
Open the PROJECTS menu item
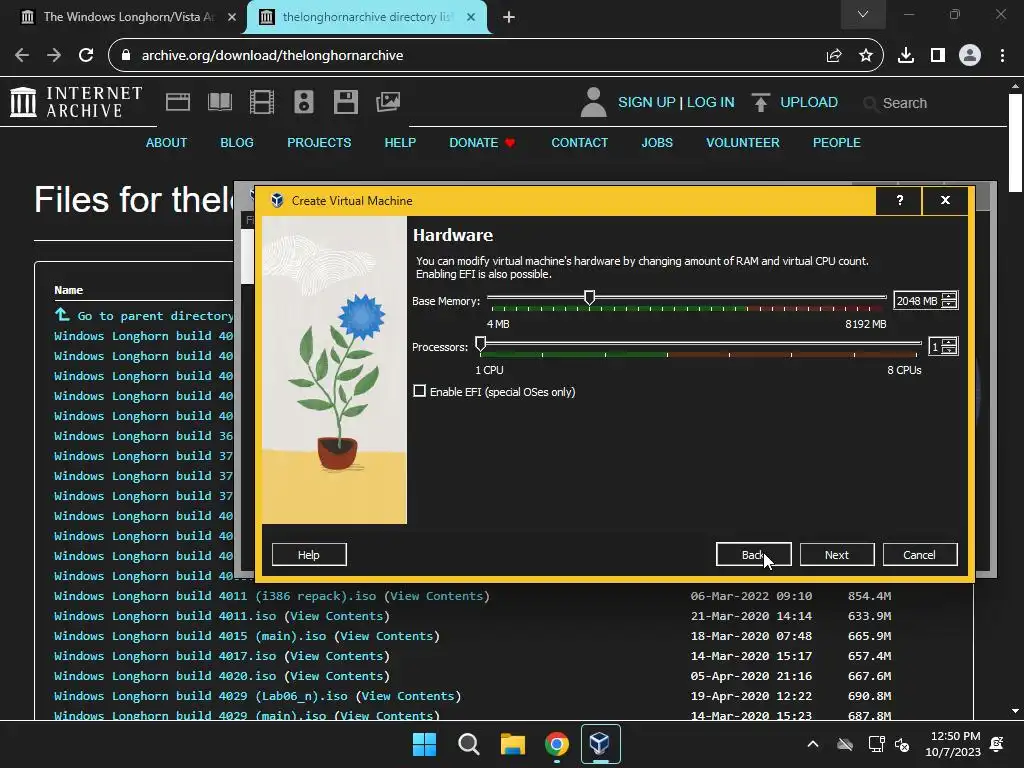[319, 142]
